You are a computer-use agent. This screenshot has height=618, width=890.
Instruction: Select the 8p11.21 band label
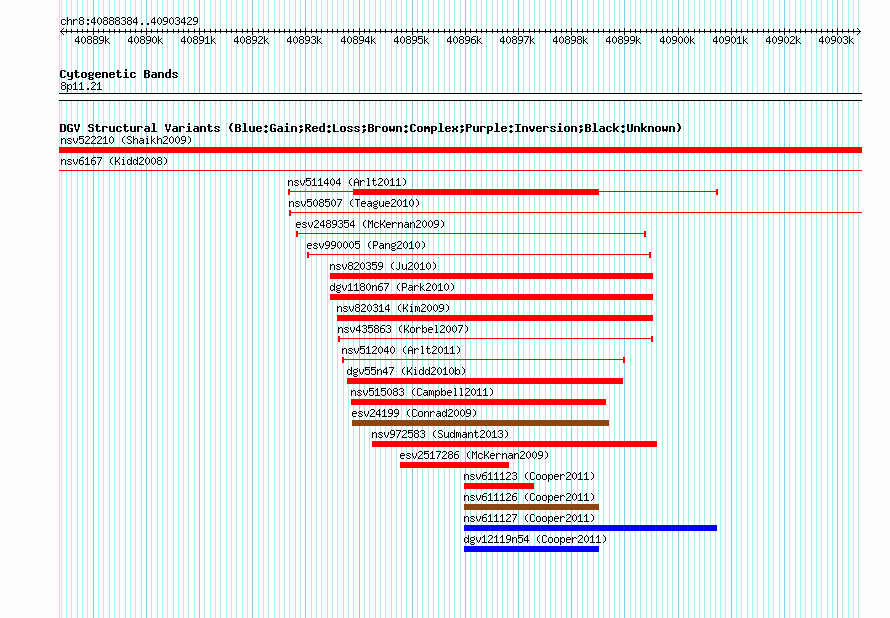click(81, 86)
